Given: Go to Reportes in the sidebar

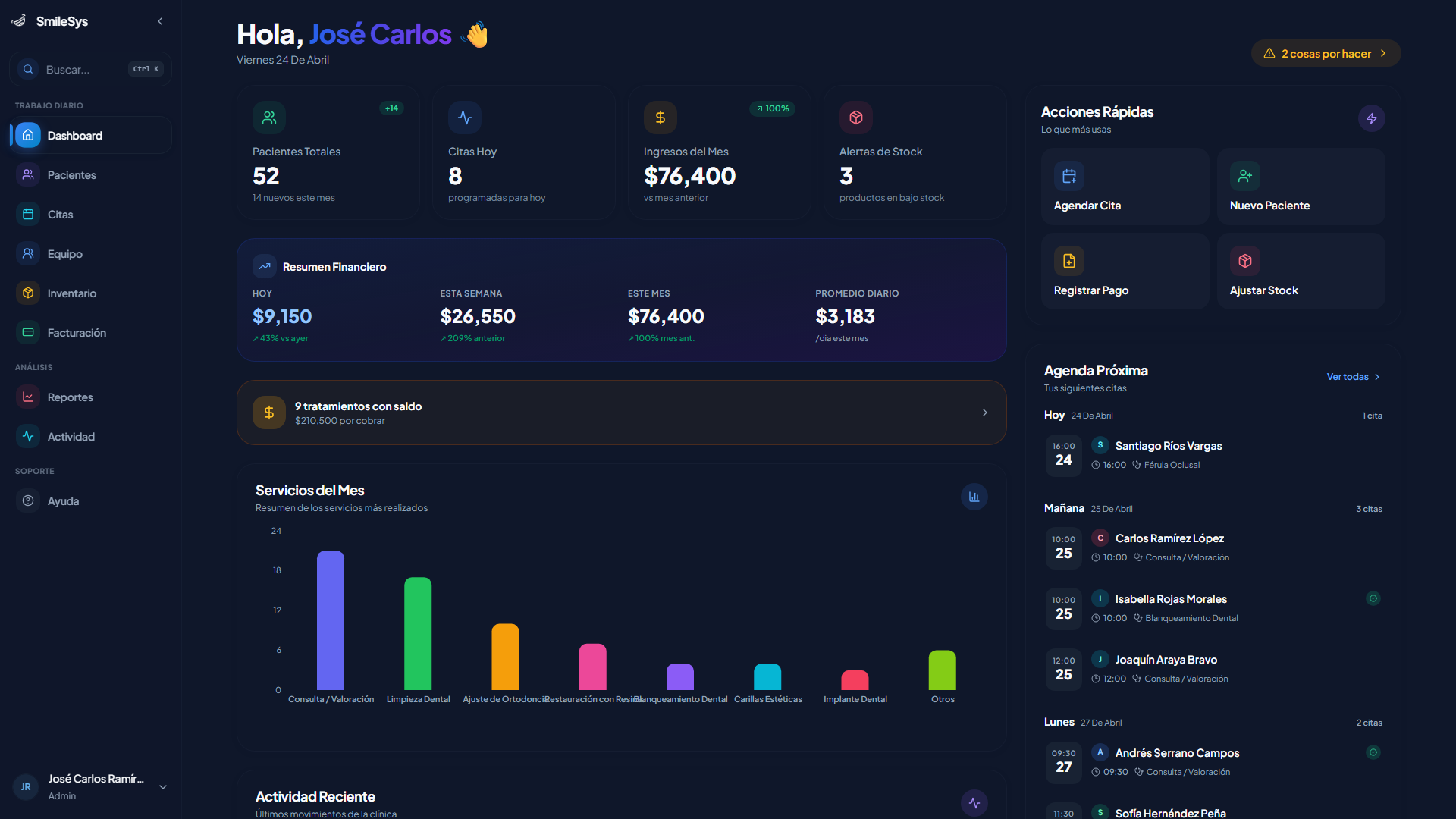Looking at the screenshot, I should (x=70, y=397).
